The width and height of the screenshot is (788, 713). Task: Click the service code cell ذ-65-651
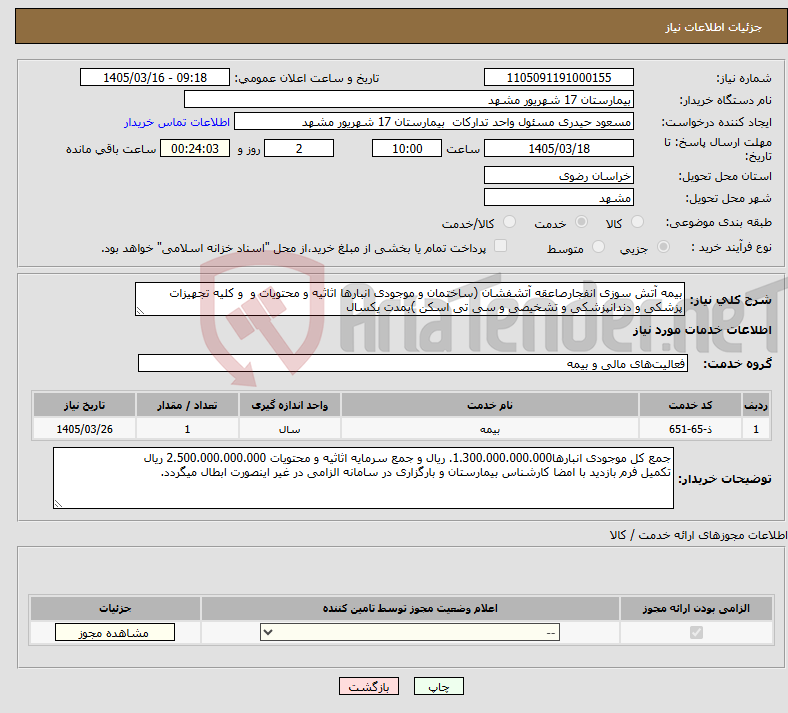click(691, 429)
